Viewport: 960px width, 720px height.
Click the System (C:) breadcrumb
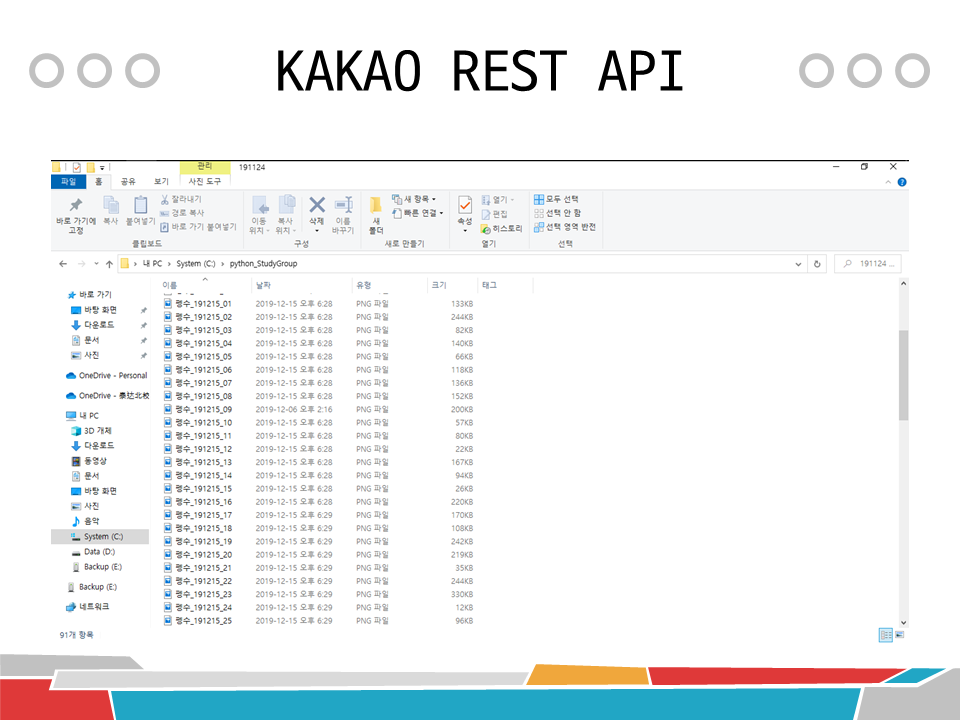(x=196, y=264)
